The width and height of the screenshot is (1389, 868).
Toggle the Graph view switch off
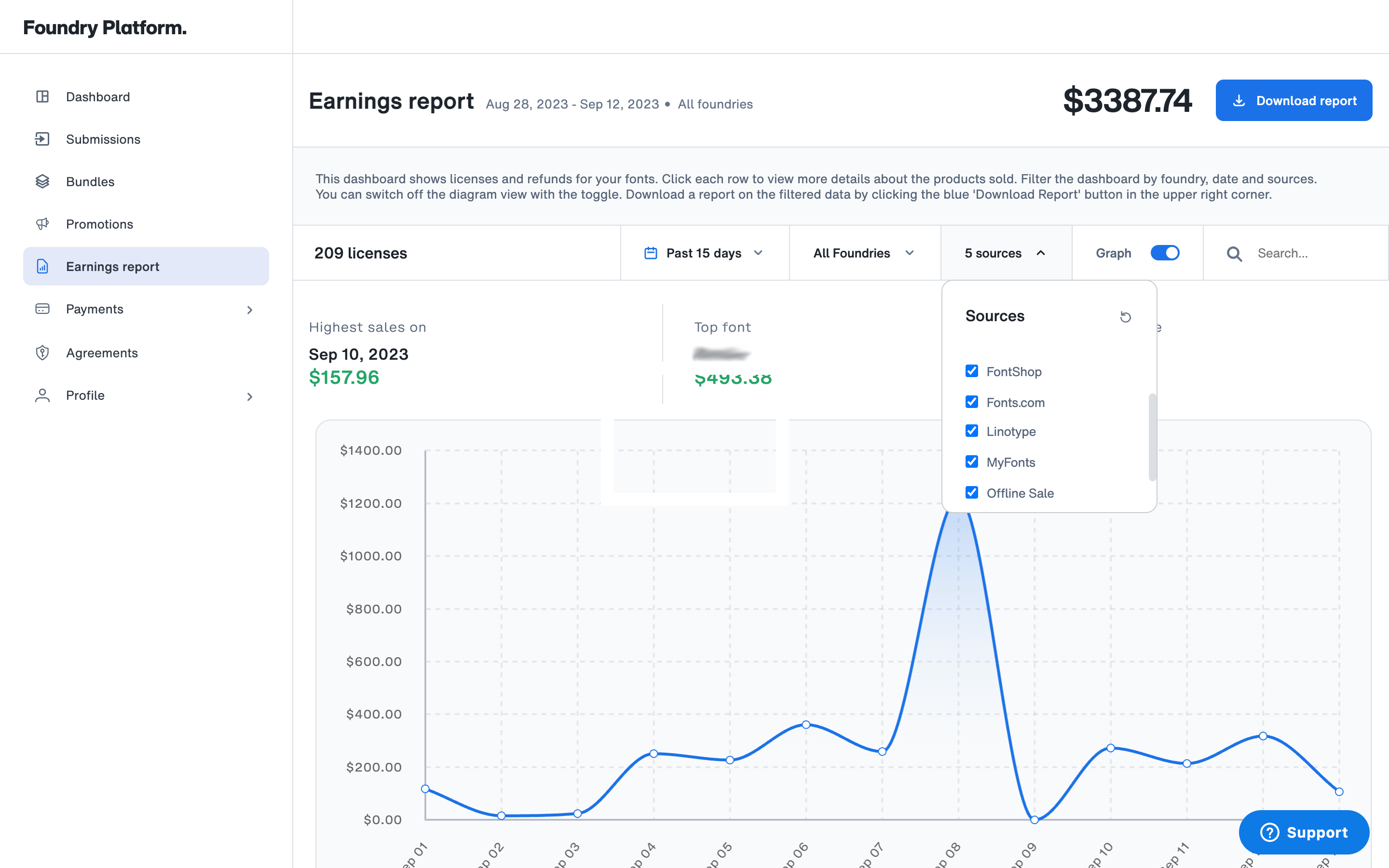(1165, 253)
